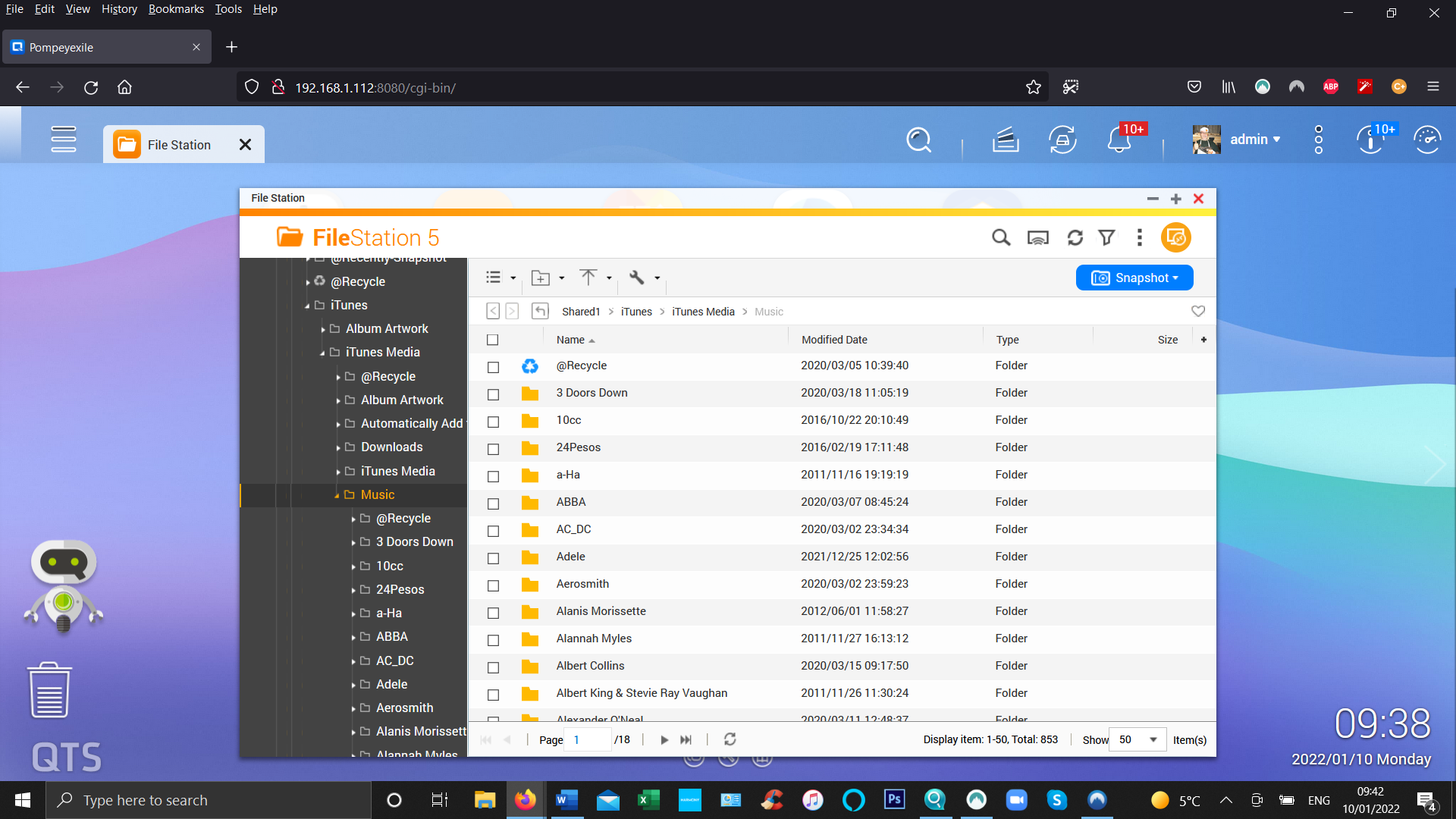Open the tools wrench icon
Screen dimensions: 1456x819
point(637,278)
